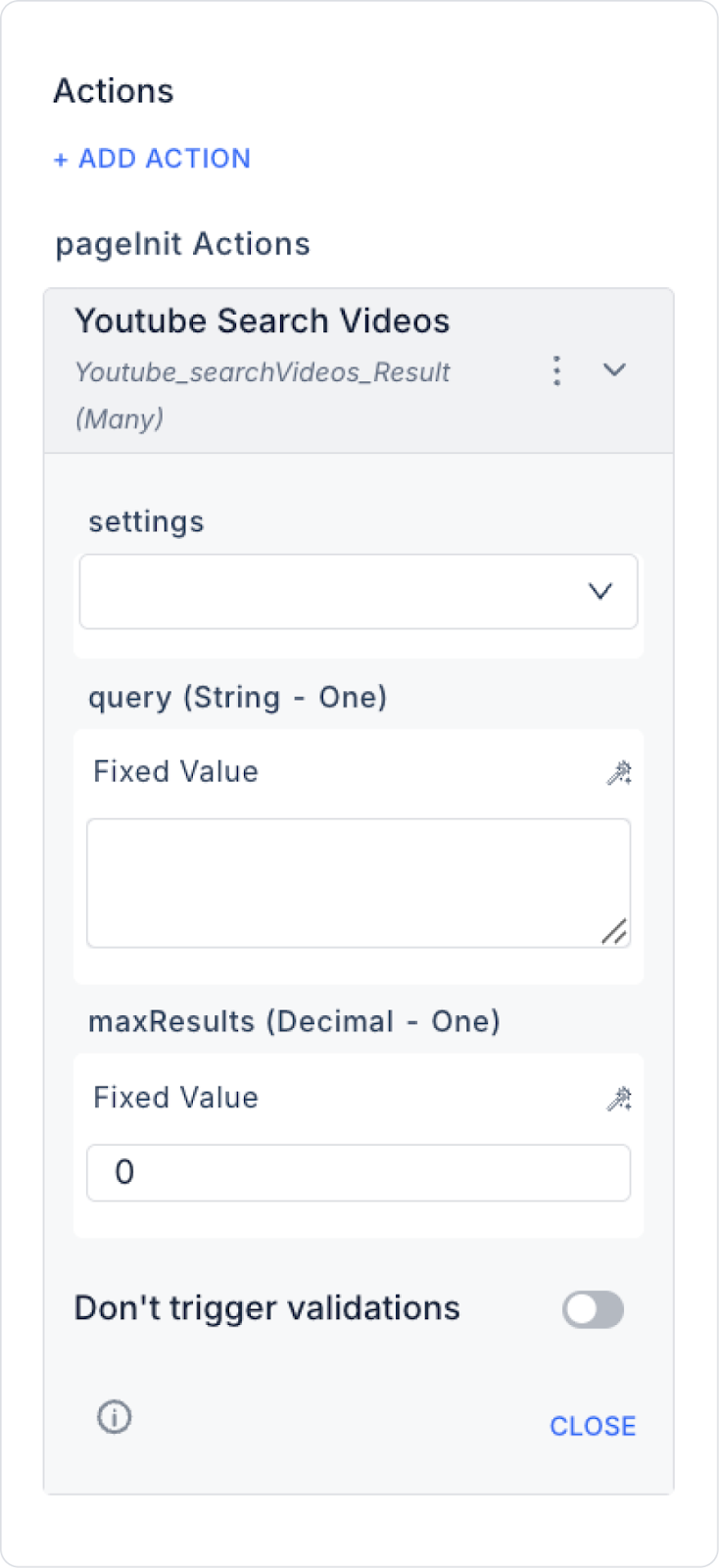Click the Fixed Value label under maxResults
The height and width of the screenshot is (1568, 719).
tap(175, 1098)
